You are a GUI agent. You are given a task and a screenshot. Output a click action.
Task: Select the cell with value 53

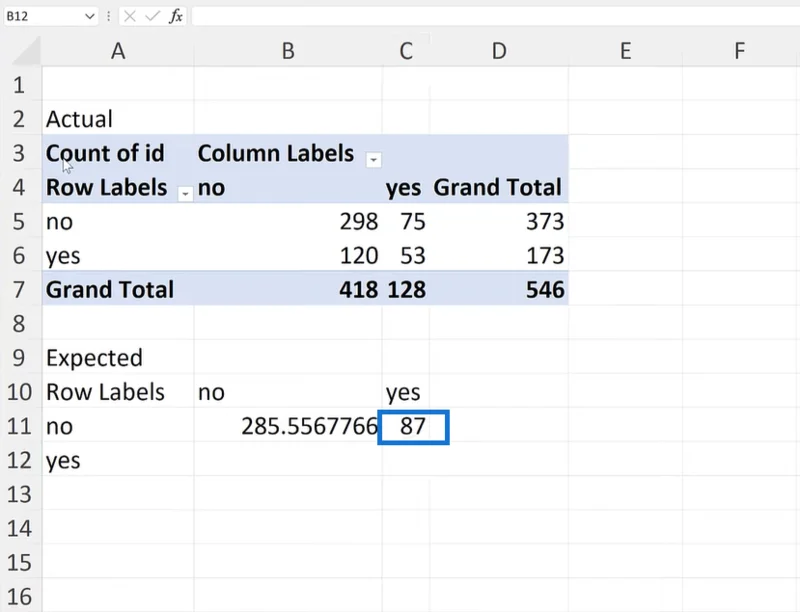pyautogui.click(x=406, y=256)
